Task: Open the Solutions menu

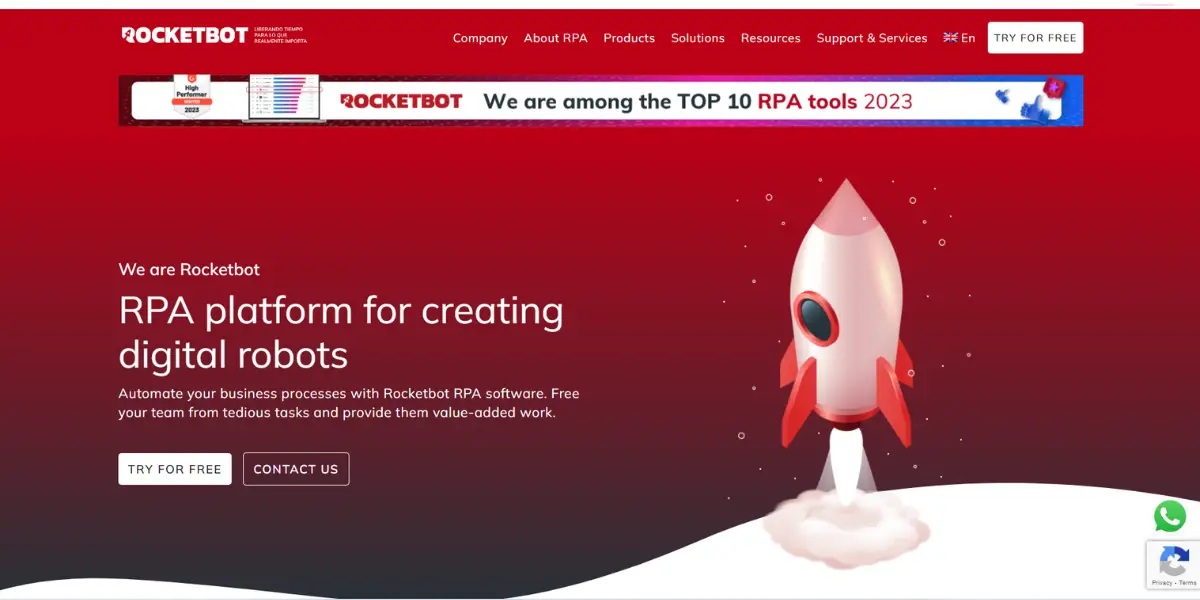Action: 697,38
